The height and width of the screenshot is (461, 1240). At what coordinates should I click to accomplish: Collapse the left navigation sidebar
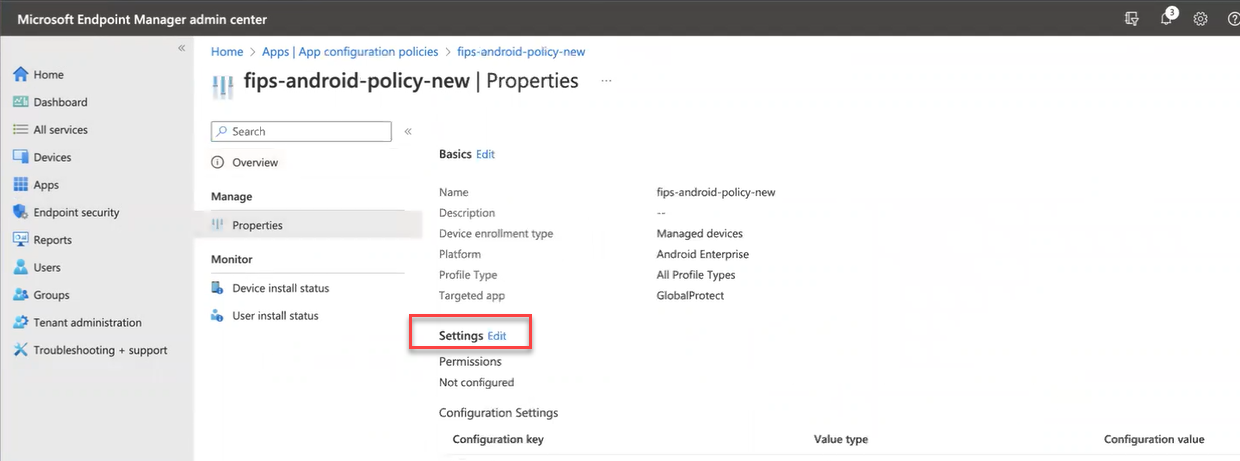181,48
